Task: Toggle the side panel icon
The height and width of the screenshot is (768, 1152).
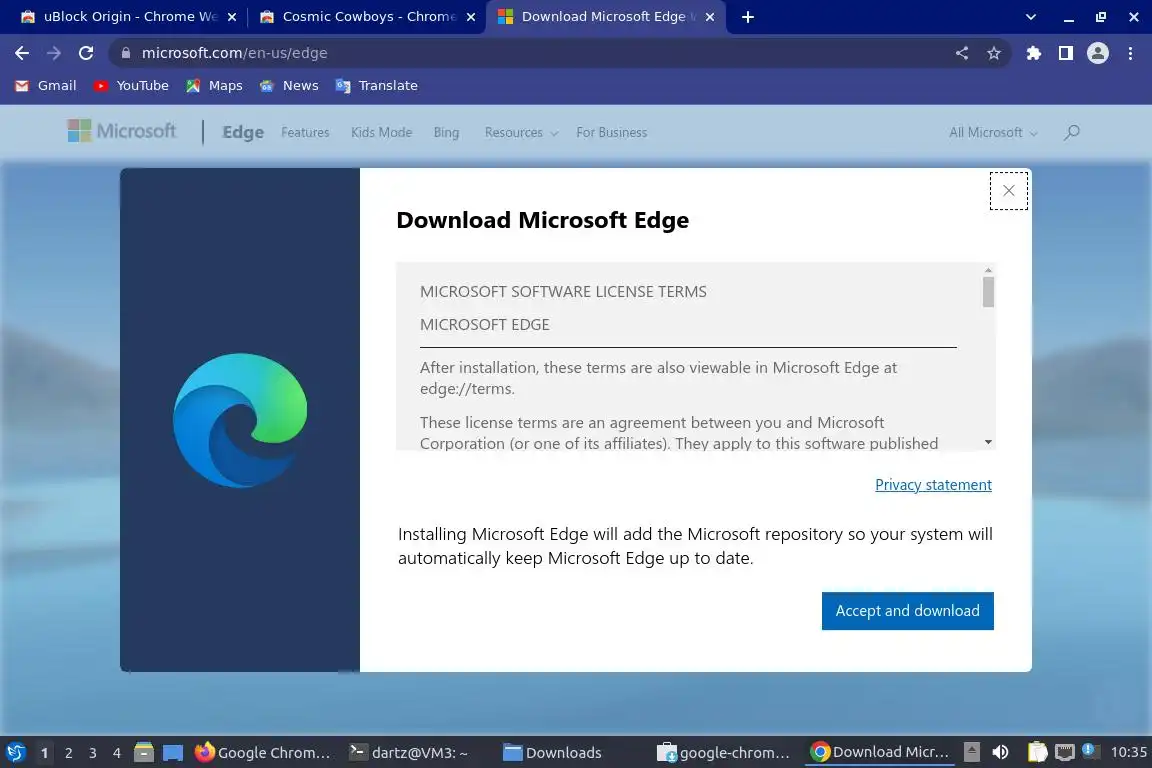Action: [x=1066, y=53]
